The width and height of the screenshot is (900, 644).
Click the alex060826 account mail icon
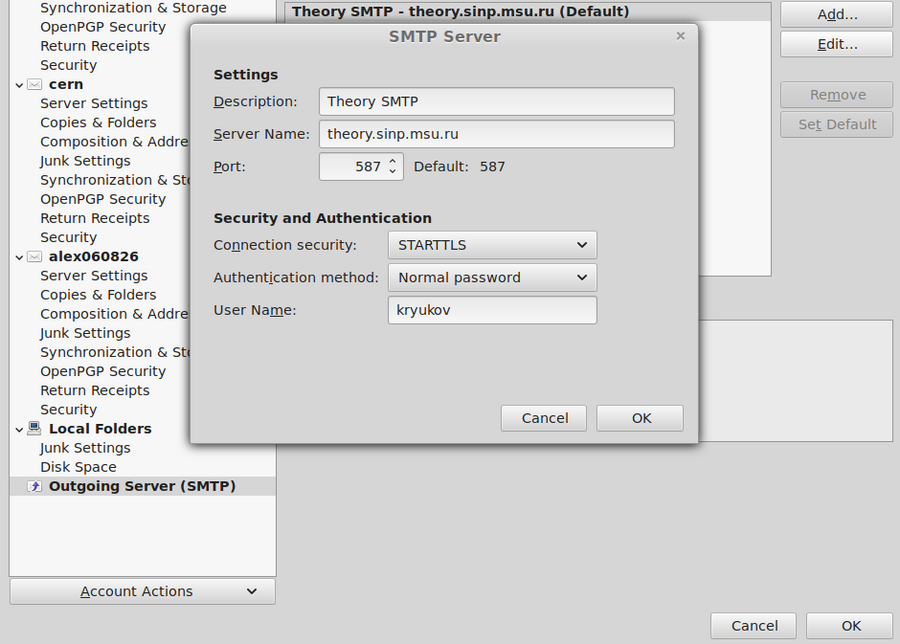click(x=35, y=257)
